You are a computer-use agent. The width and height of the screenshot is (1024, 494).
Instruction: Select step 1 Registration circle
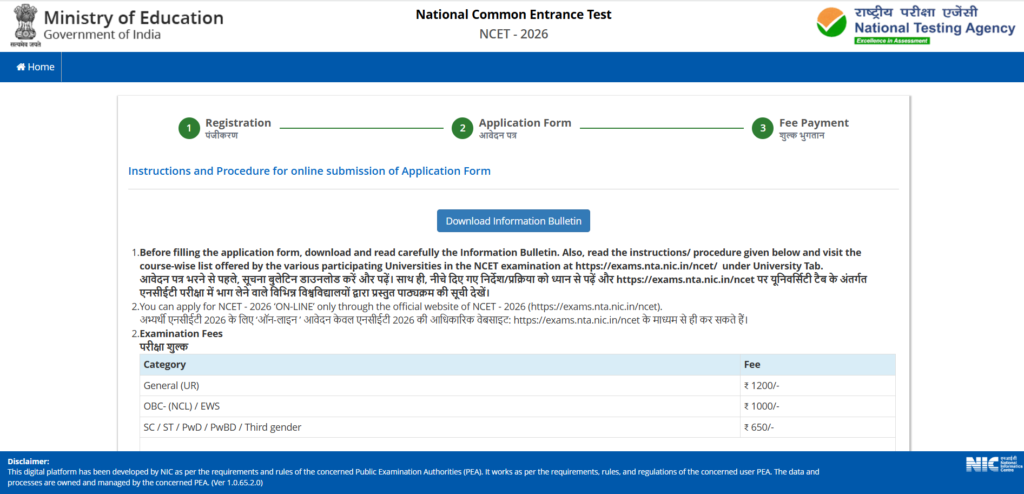click(189, 129)
